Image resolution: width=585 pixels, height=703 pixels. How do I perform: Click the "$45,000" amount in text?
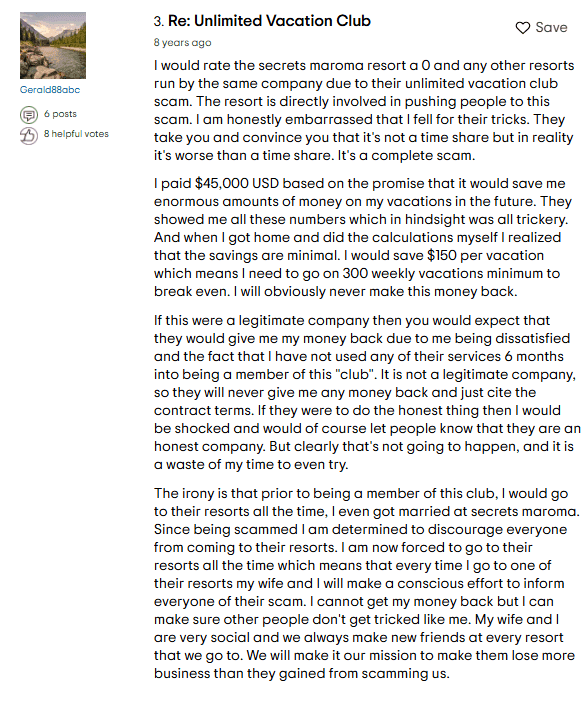221,183
